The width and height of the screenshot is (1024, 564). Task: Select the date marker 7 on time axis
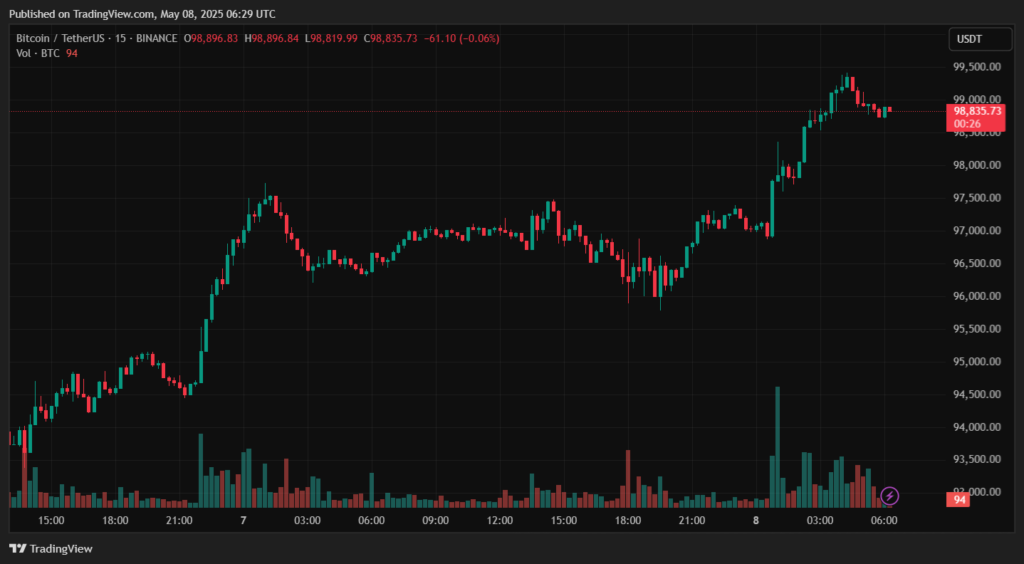243,521
